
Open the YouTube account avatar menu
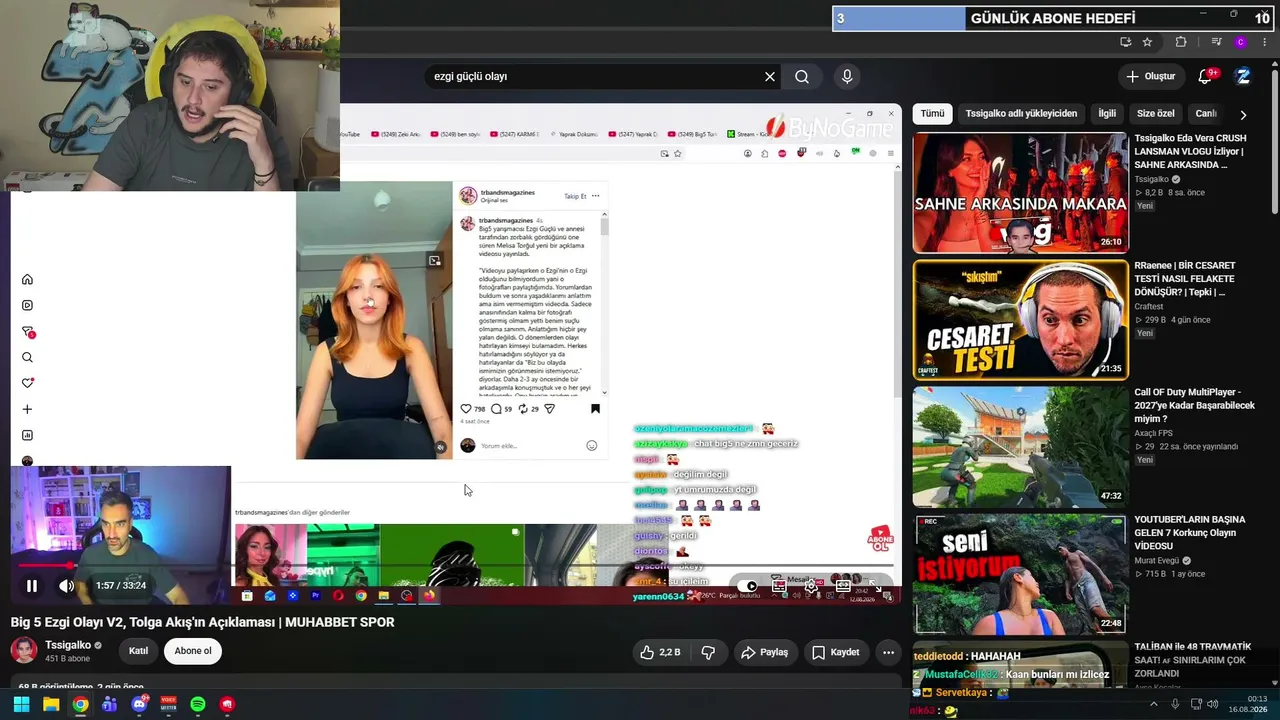[x=1243, y=77]
